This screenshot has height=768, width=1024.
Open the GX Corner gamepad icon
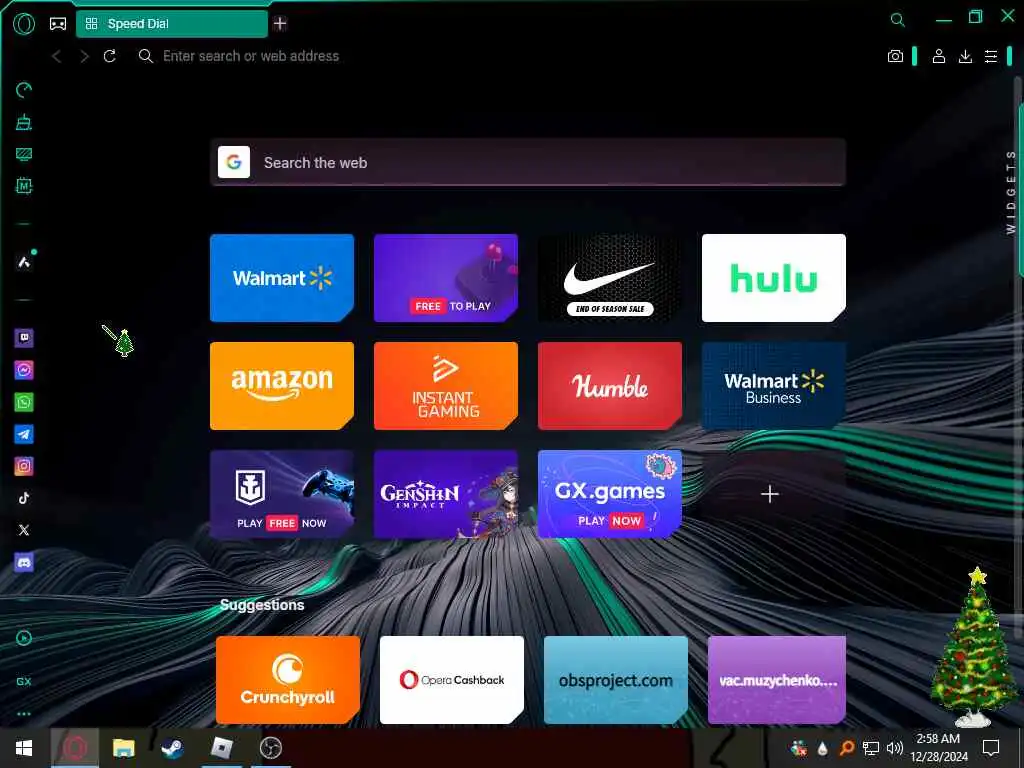pos(58,24)
